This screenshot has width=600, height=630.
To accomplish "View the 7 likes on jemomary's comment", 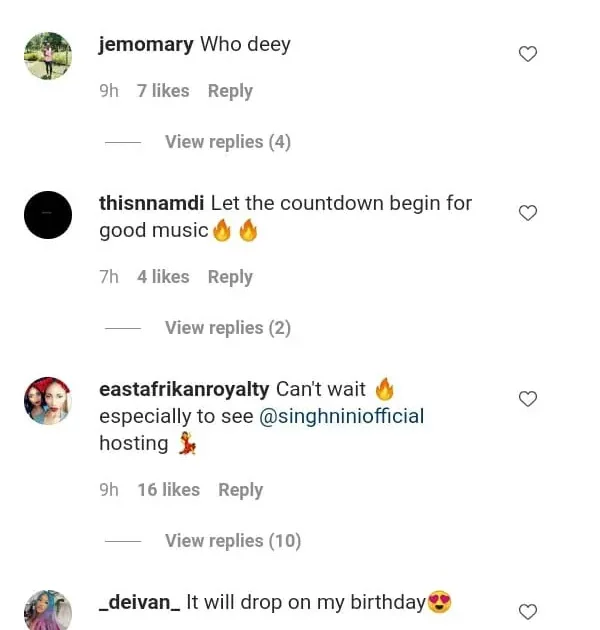I will (x=163, y=91).
